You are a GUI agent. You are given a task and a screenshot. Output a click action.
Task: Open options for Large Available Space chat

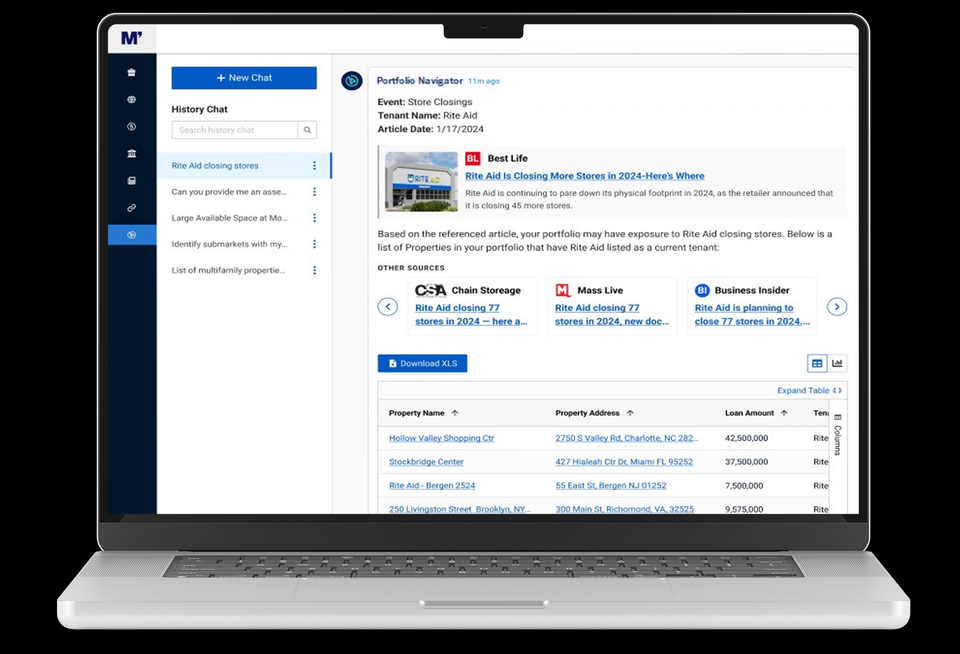pyautogui.click(x=314, y=218)
